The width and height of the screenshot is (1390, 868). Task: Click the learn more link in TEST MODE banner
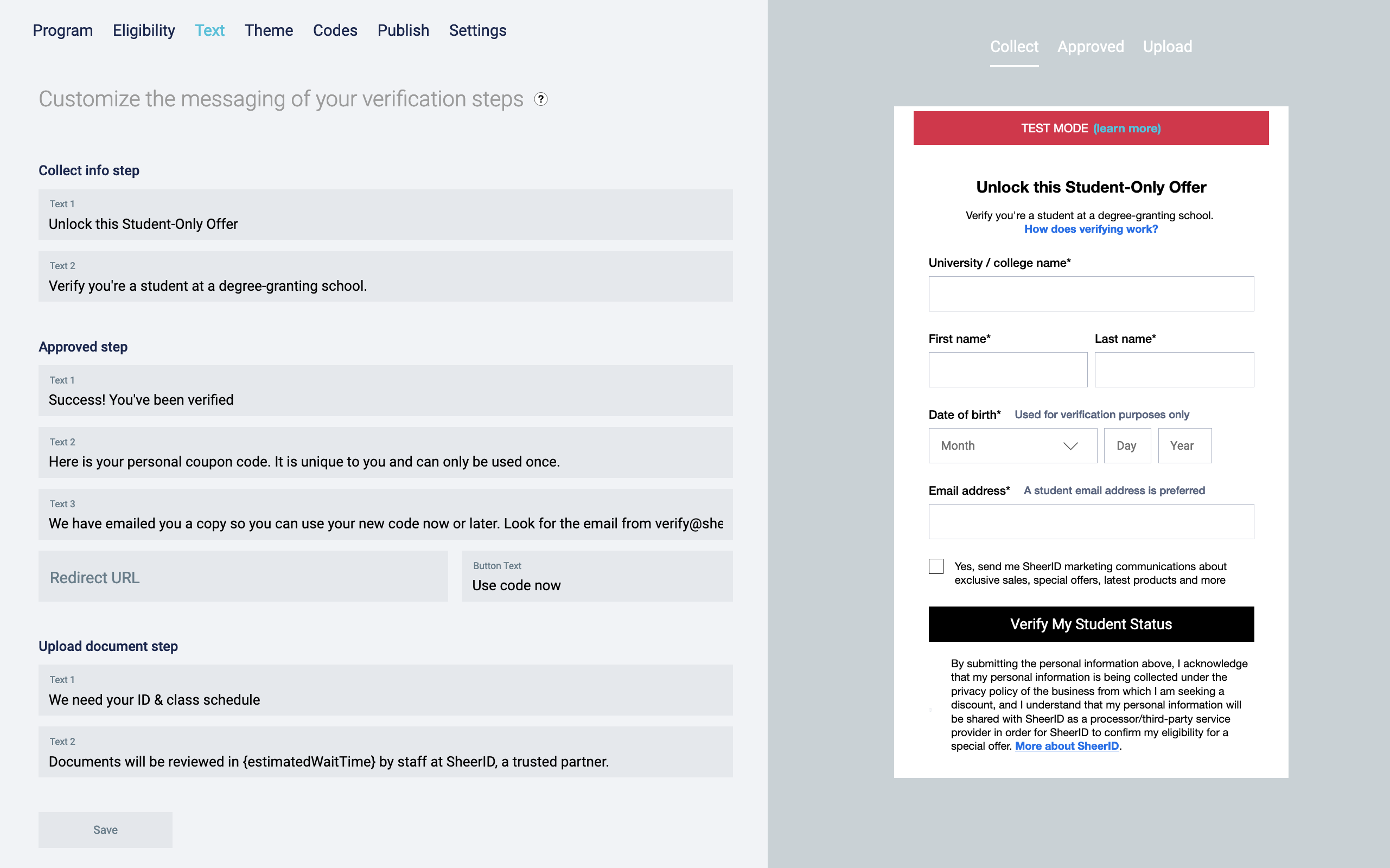(1127, 128)
